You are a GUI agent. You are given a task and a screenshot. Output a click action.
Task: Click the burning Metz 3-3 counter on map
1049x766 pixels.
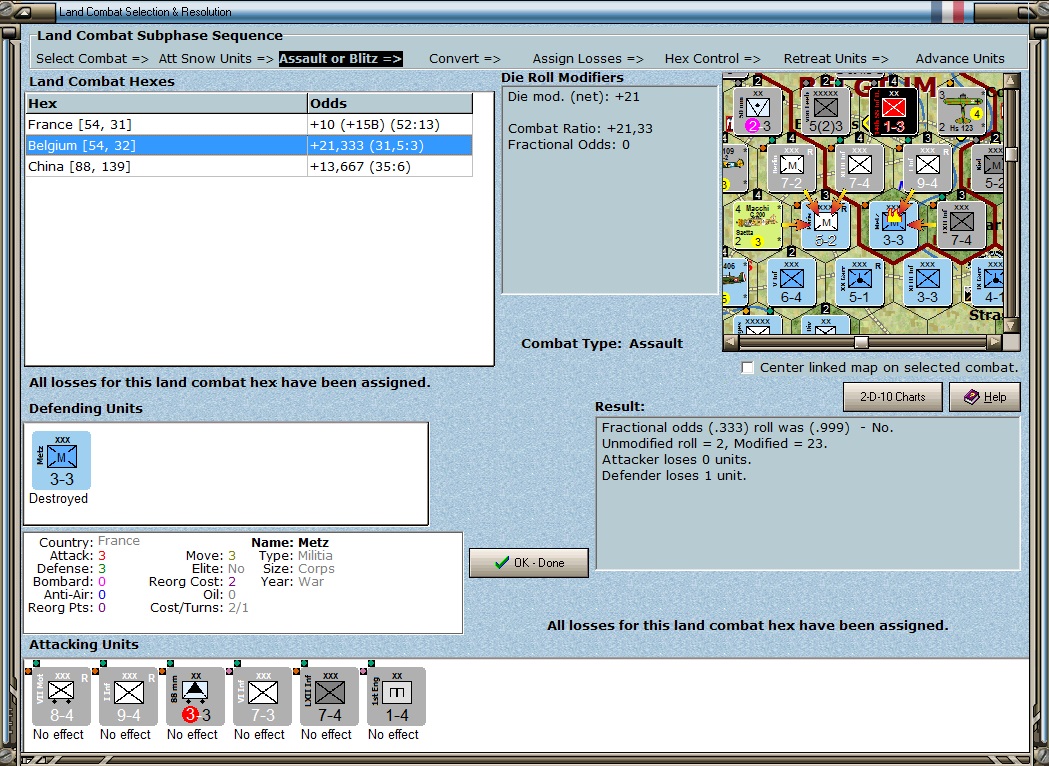(x=893, y=225)
